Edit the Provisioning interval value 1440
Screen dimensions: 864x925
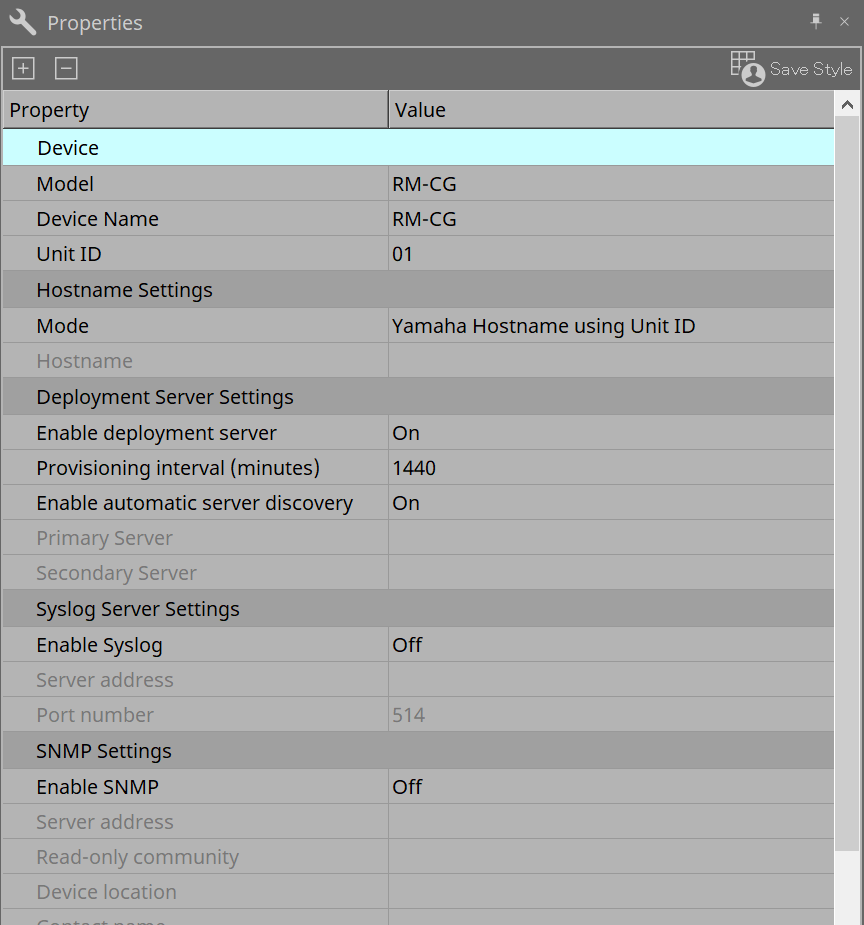pyautogui.click(x=610, y=468)
